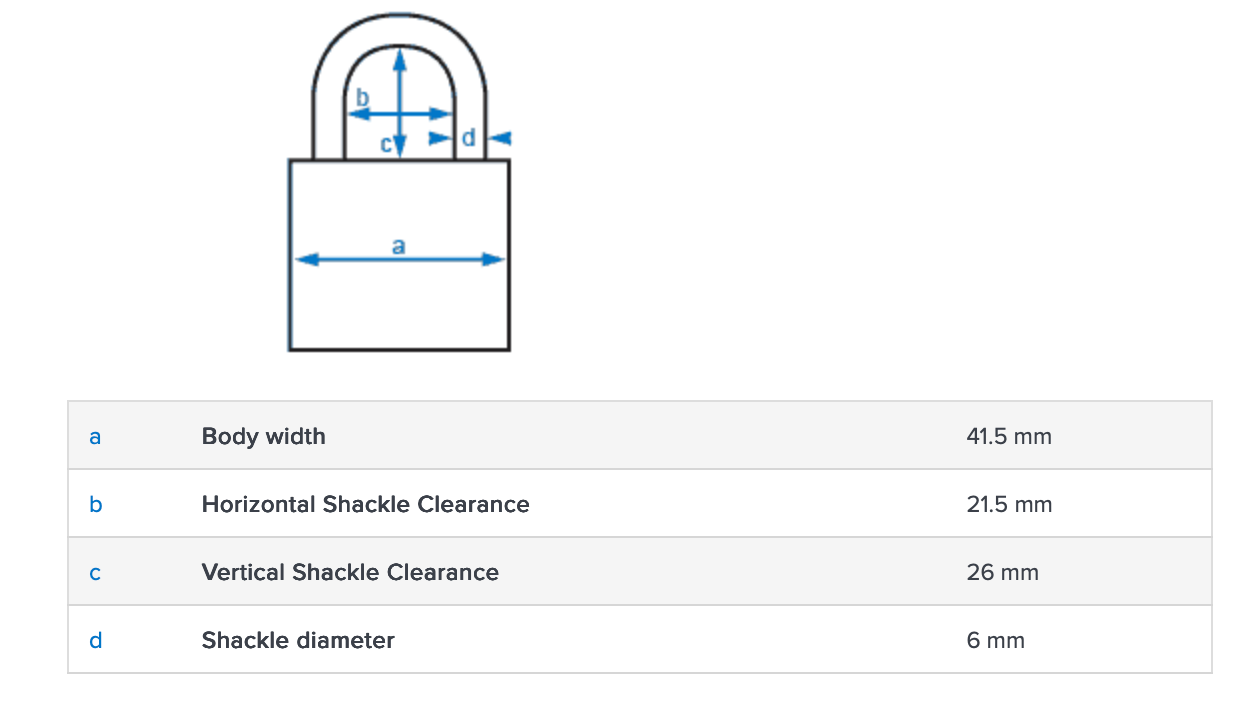The width and height of the screenshot is (1246, 712).
Task: Select Vertical Shackle Clearance text
Action: click(350, 572)
